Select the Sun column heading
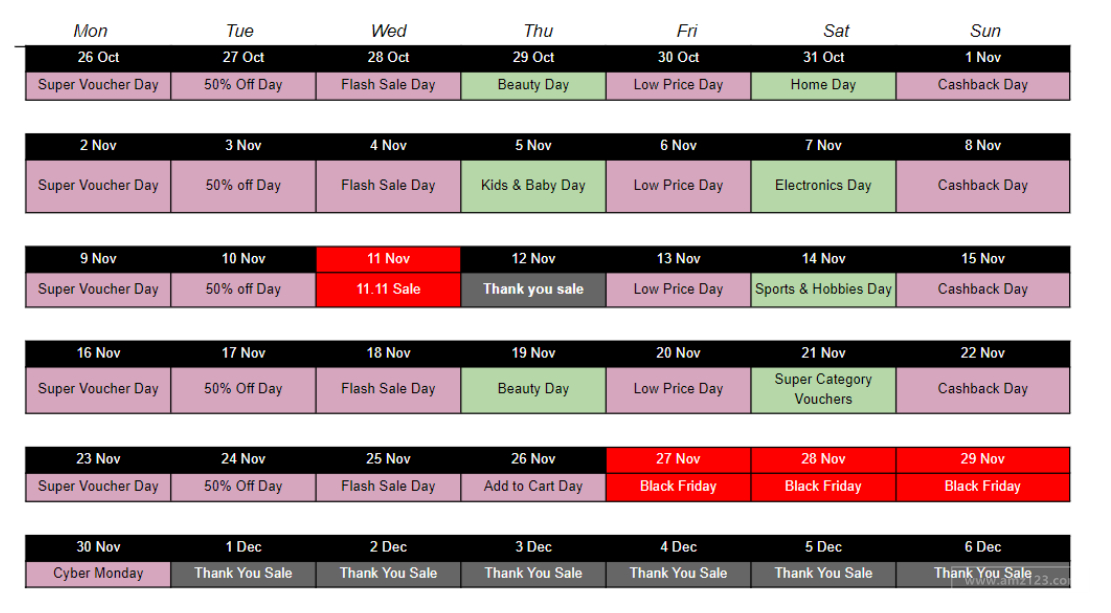Screen dimensions: 1111x613 coord(985,31)
